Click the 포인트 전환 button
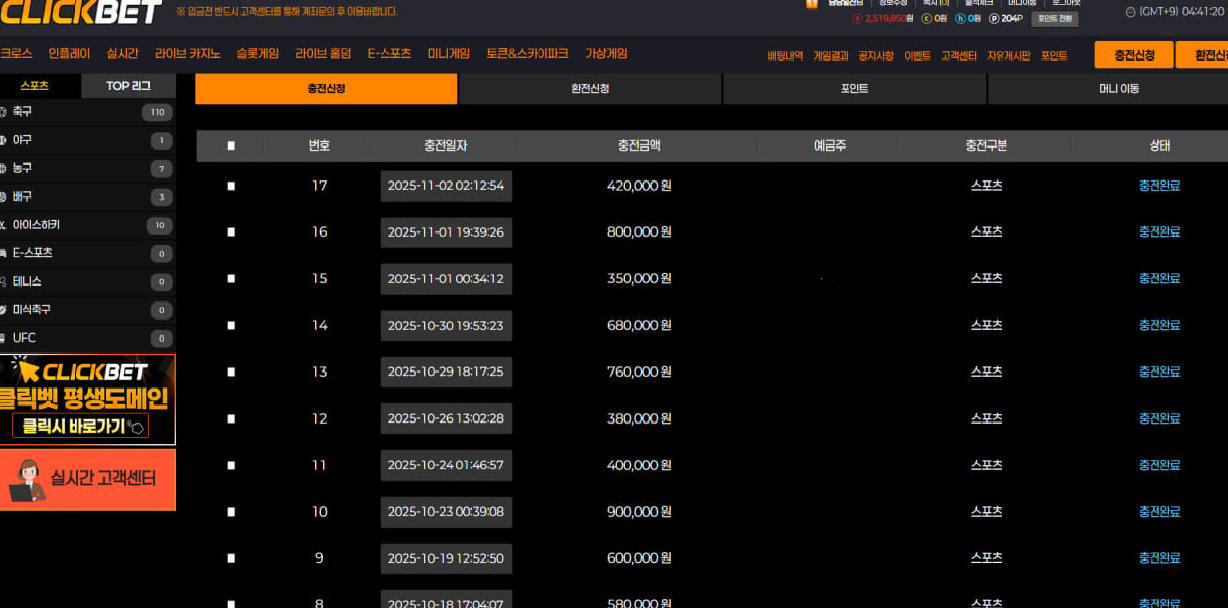The width and height of the screenshot is (1228, 608). 1054,19
